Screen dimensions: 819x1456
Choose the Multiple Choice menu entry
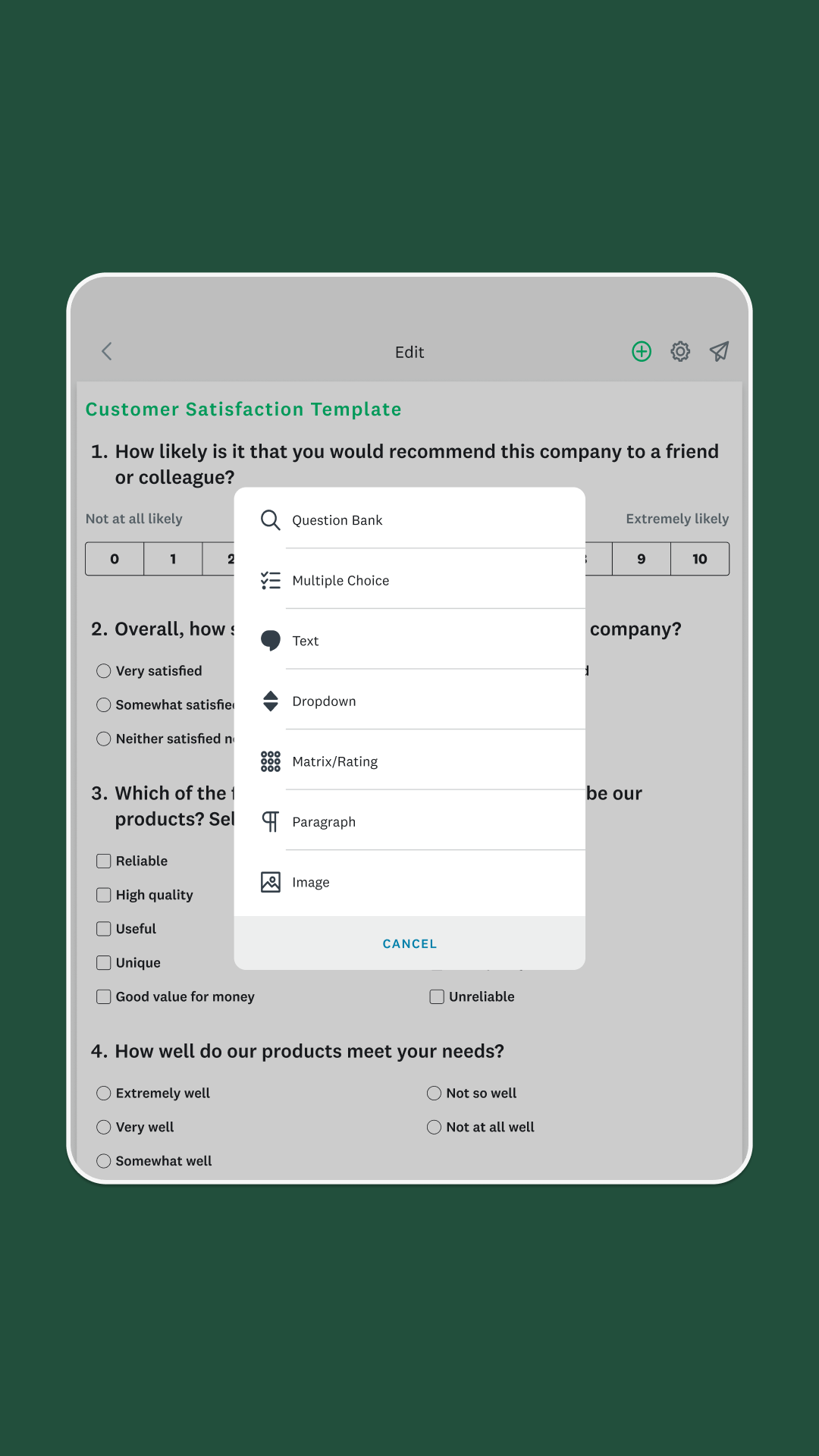click(x=409, y=580)
